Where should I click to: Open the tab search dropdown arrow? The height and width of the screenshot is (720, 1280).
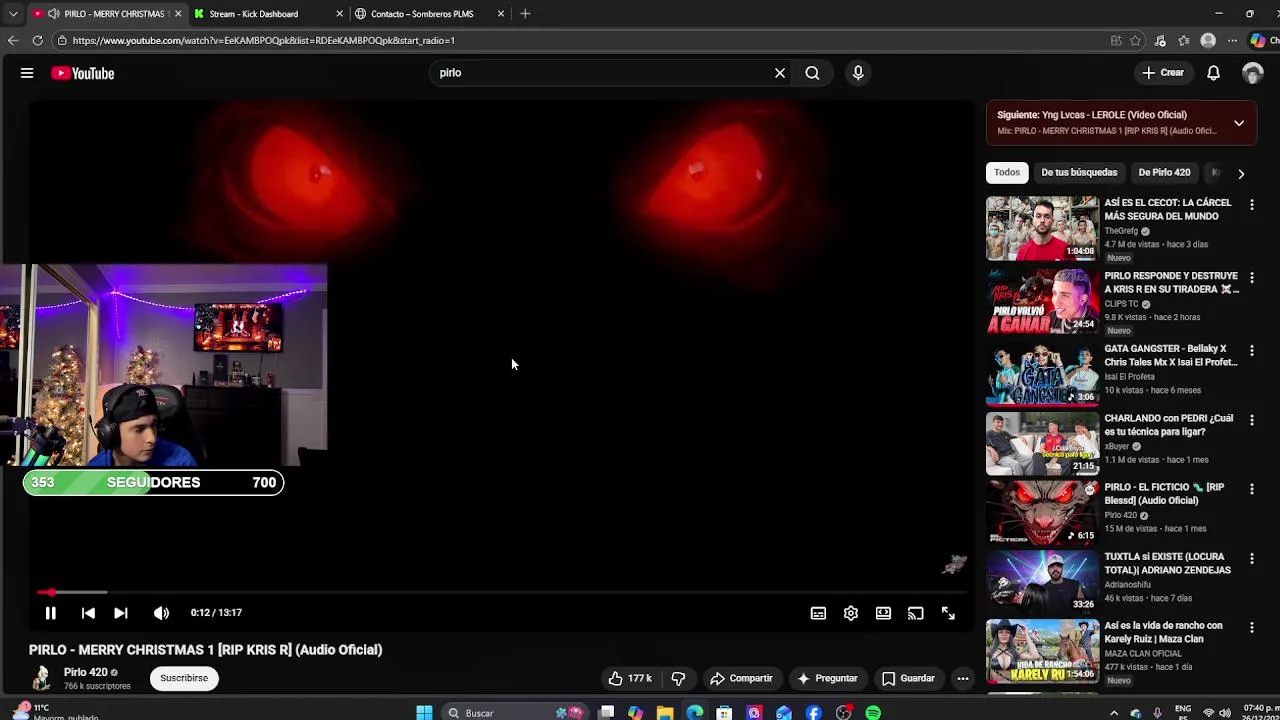tap(13, 14)
